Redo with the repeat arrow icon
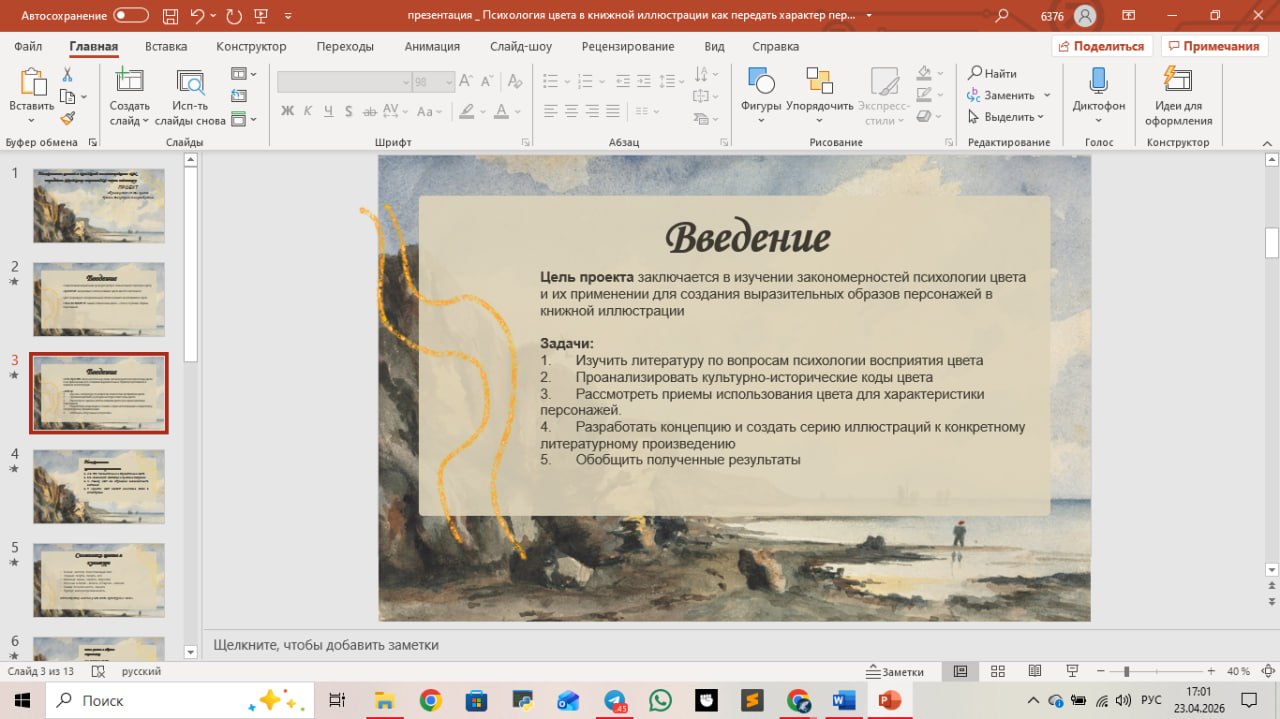Screen dimensions: 1280x719 click(234, 16)
